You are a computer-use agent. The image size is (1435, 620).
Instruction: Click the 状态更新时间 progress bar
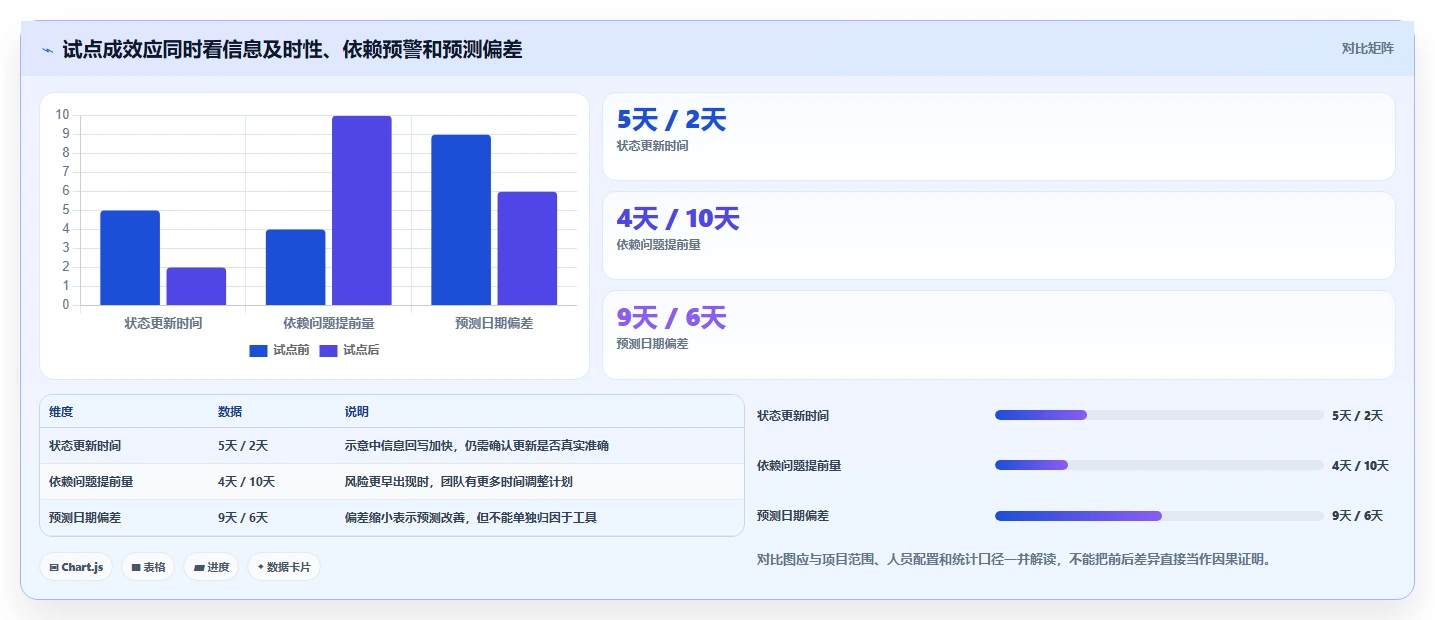(x=1159, y=415)
